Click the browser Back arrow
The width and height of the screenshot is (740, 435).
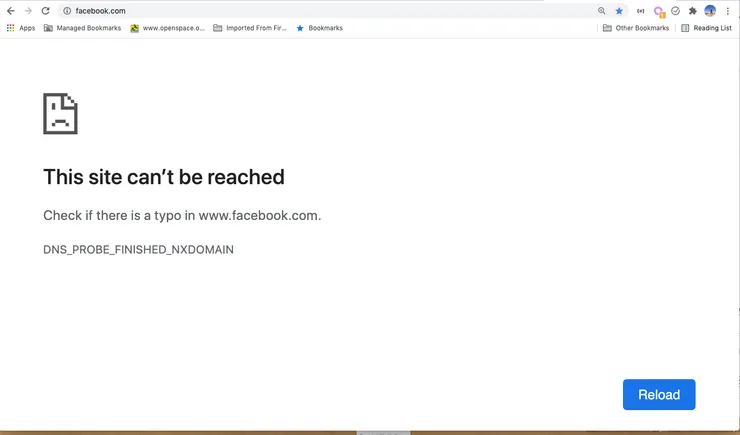(x=11, y=11)
